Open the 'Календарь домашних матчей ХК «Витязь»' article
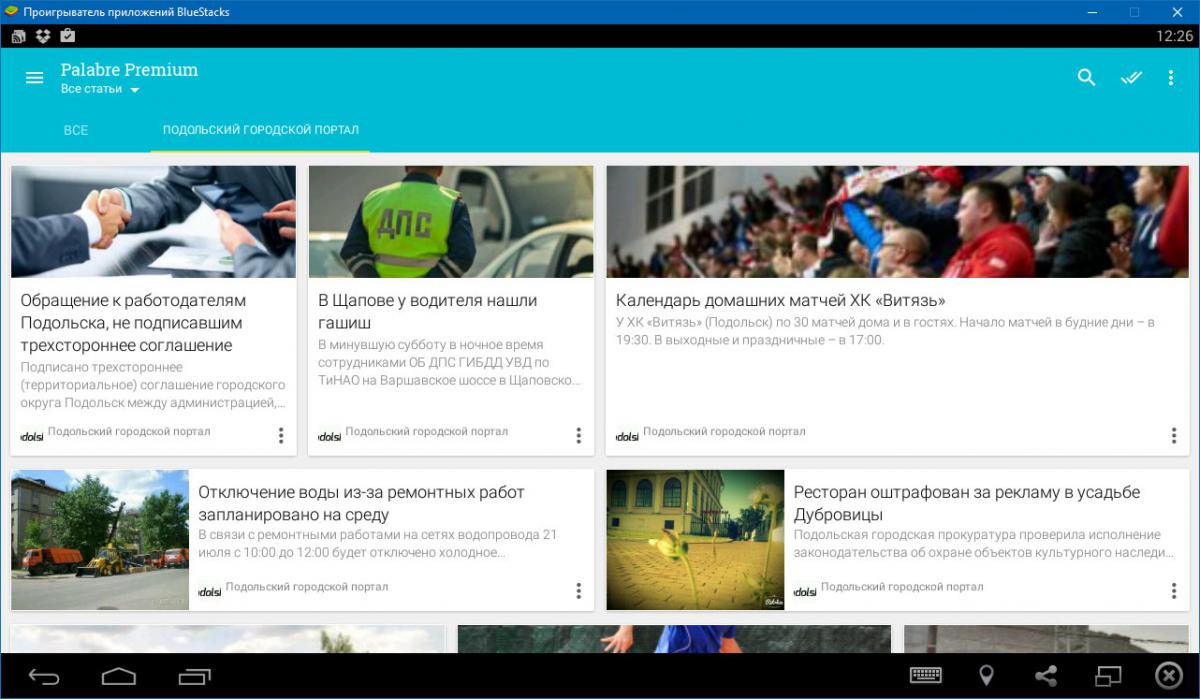This screenshot has width=1200, height=699. 780,301
